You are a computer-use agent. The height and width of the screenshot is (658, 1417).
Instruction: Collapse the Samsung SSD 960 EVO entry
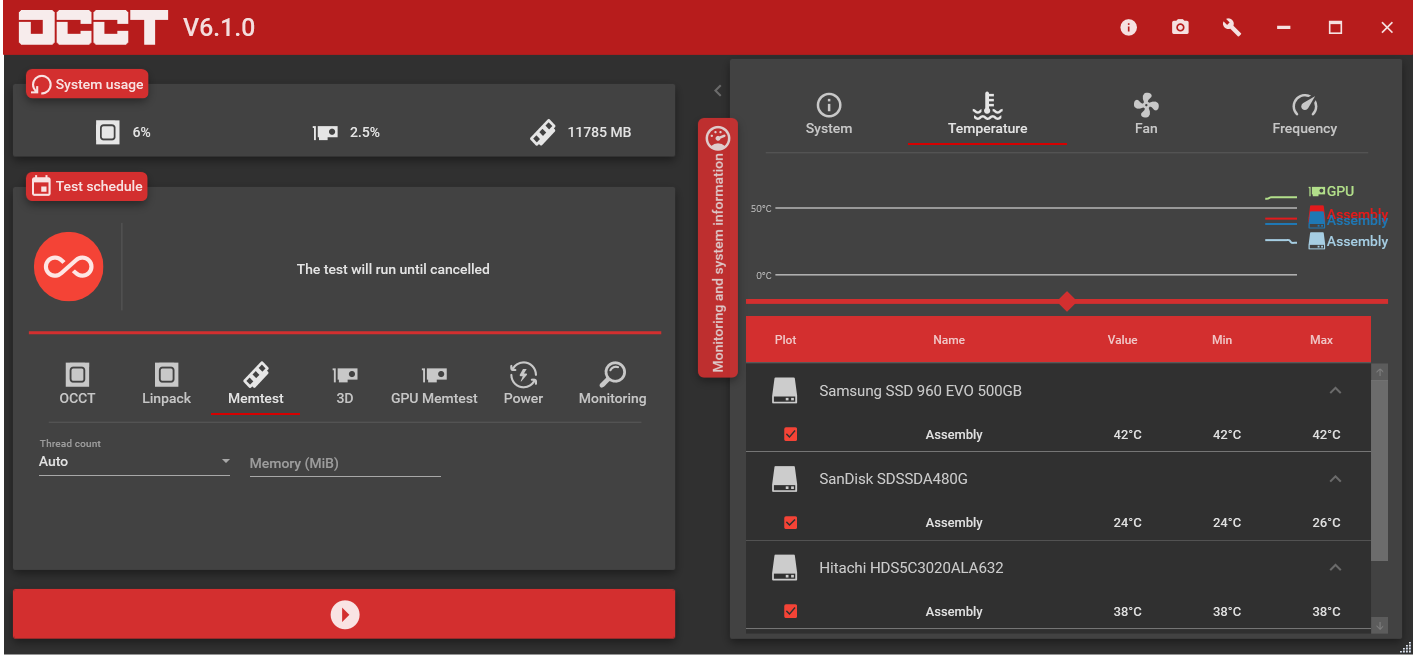[1336, 391]
